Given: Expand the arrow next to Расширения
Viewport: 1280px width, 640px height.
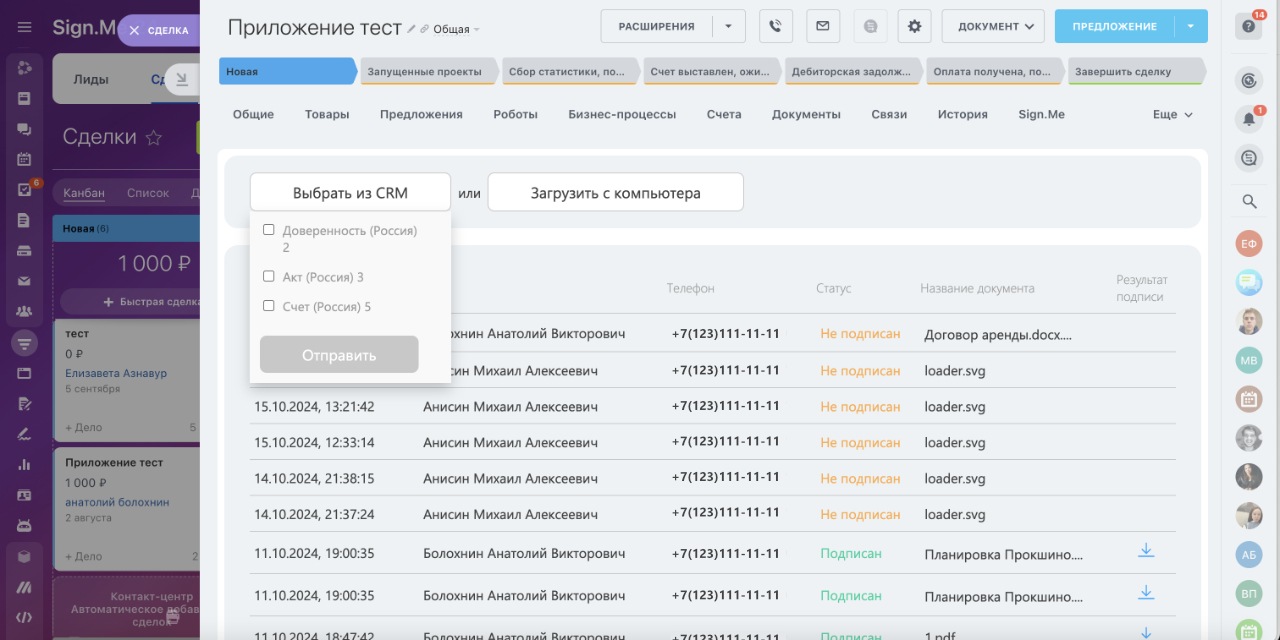Looking at the screenshot, I should pyautogui.click(x=728, y=26).
